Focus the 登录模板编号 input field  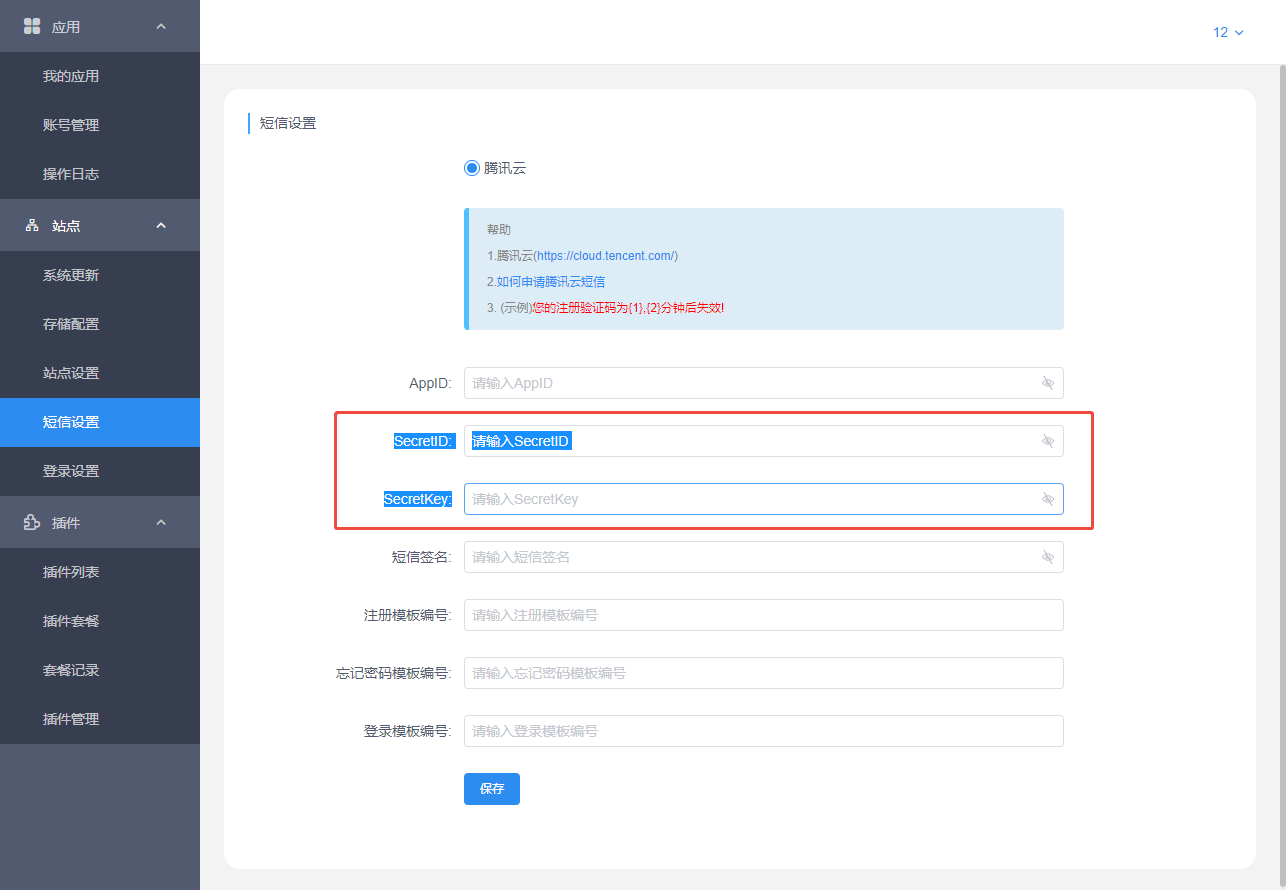764,731
